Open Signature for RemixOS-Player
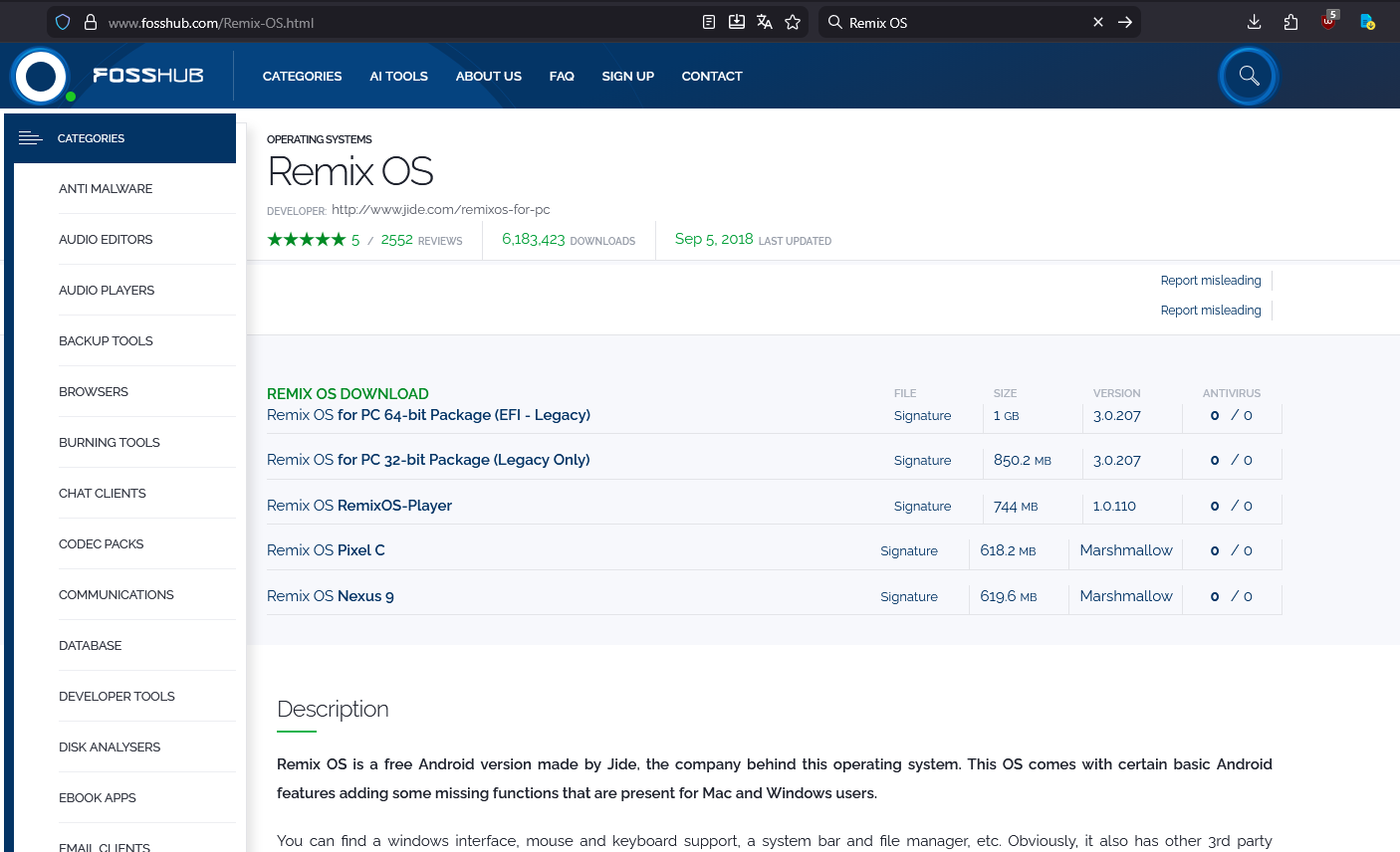This screenshot has height=852, width=1400. point(922,506)
